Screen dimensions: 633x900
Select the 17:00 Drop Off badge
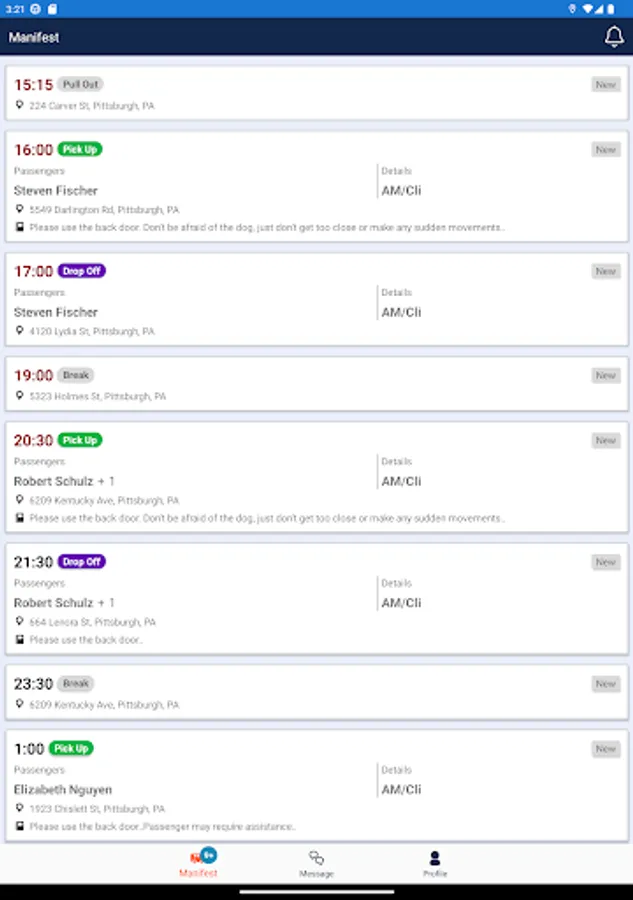pyautogui.click(x=81, y=271)
